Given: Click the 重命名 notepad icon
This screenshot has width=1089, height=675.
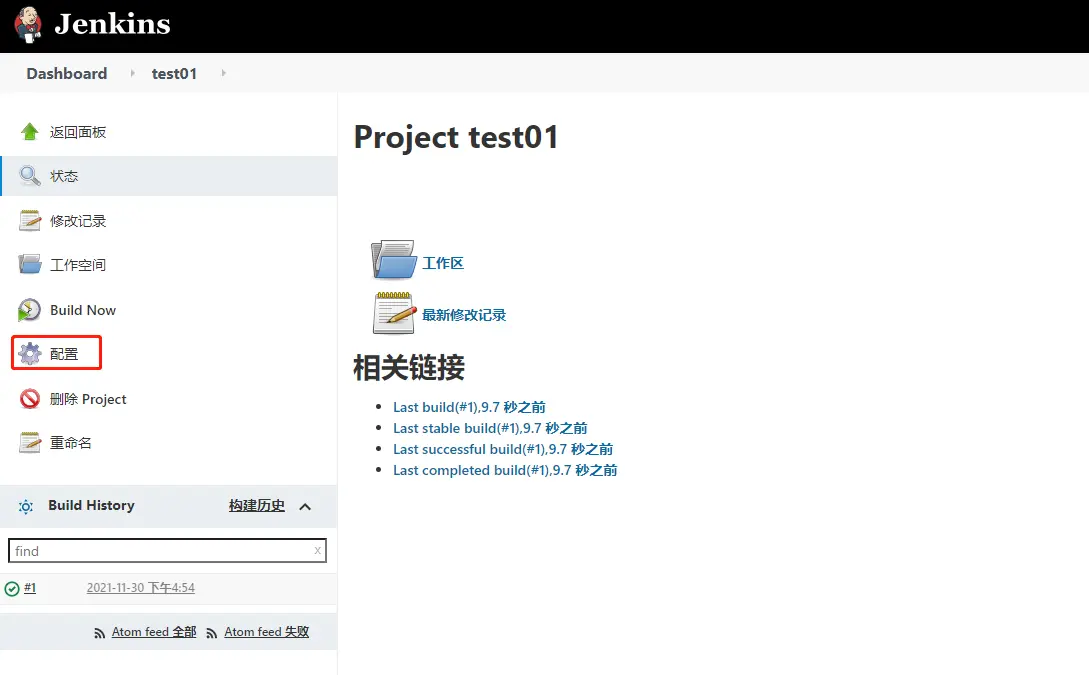Looking at the screenshot, I should [x=30, y=442].
